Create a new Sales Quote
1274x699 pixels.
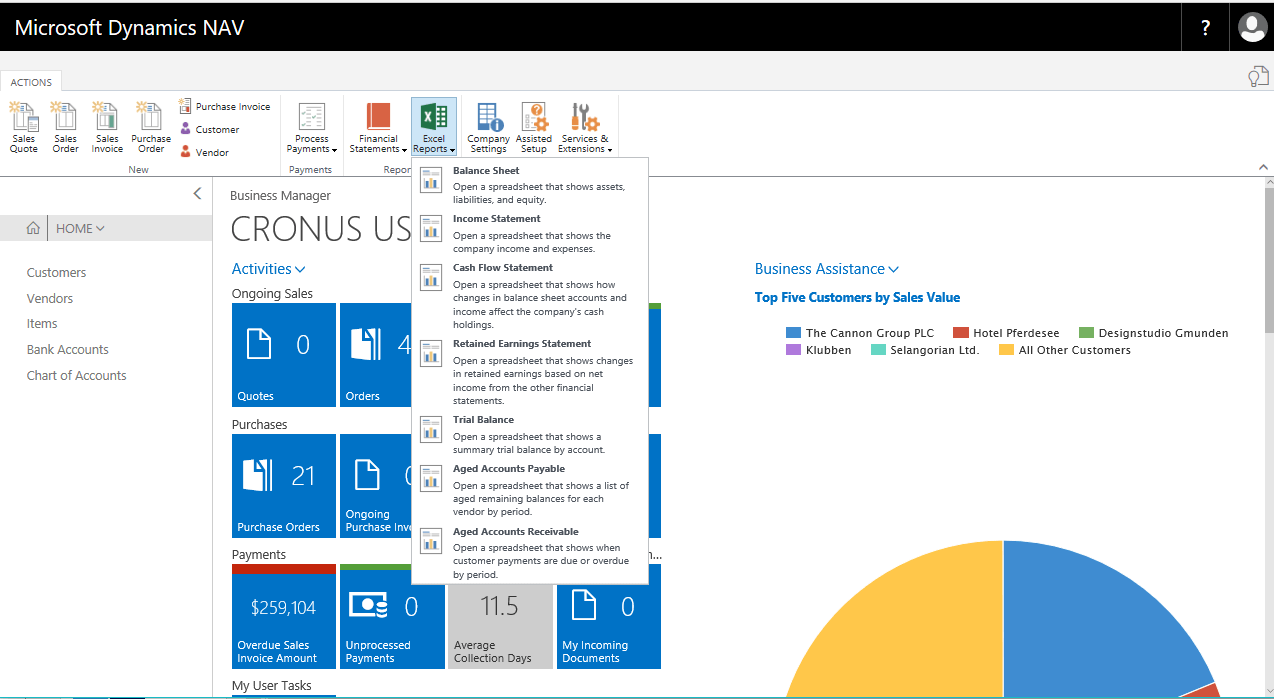tap(23, 128)
